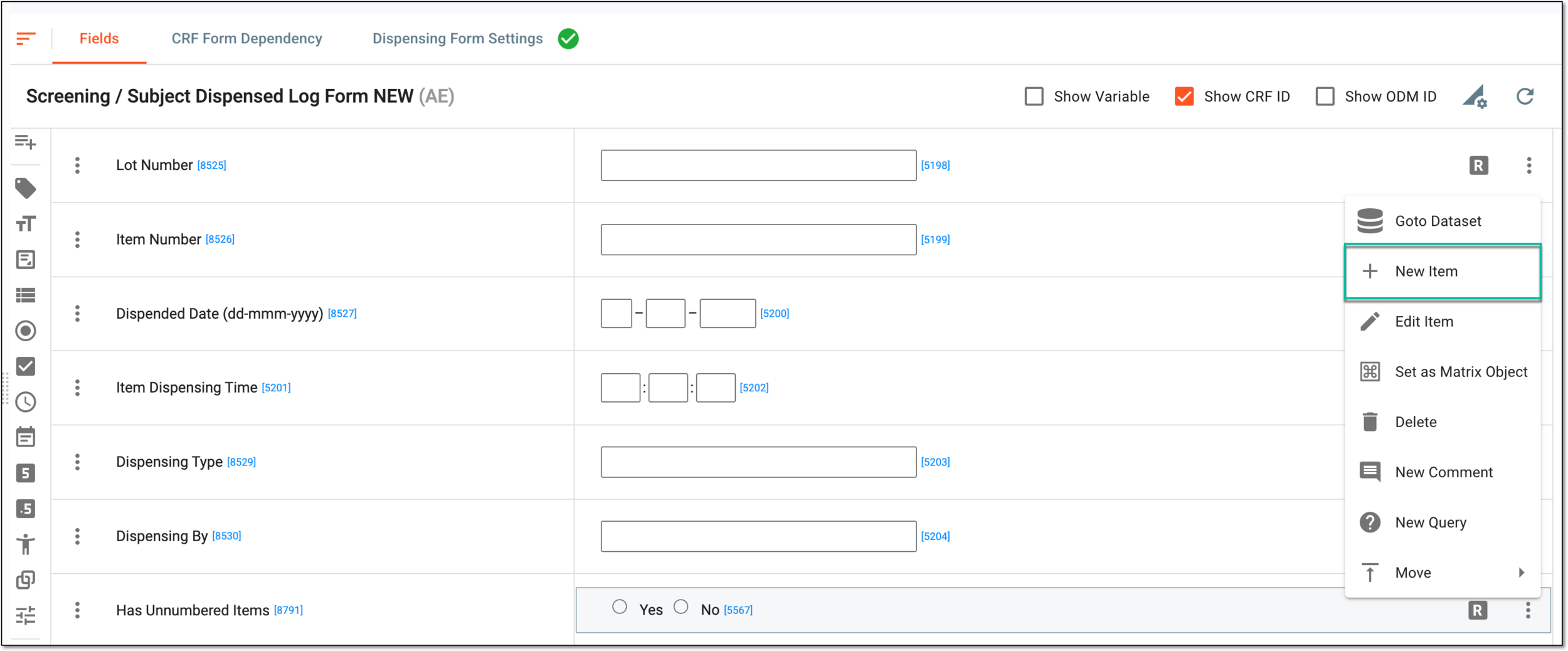Enable the Show ODM ID checkbox
The width and height of the screenshot is (1568, 651).
(x=1325, y=97)
